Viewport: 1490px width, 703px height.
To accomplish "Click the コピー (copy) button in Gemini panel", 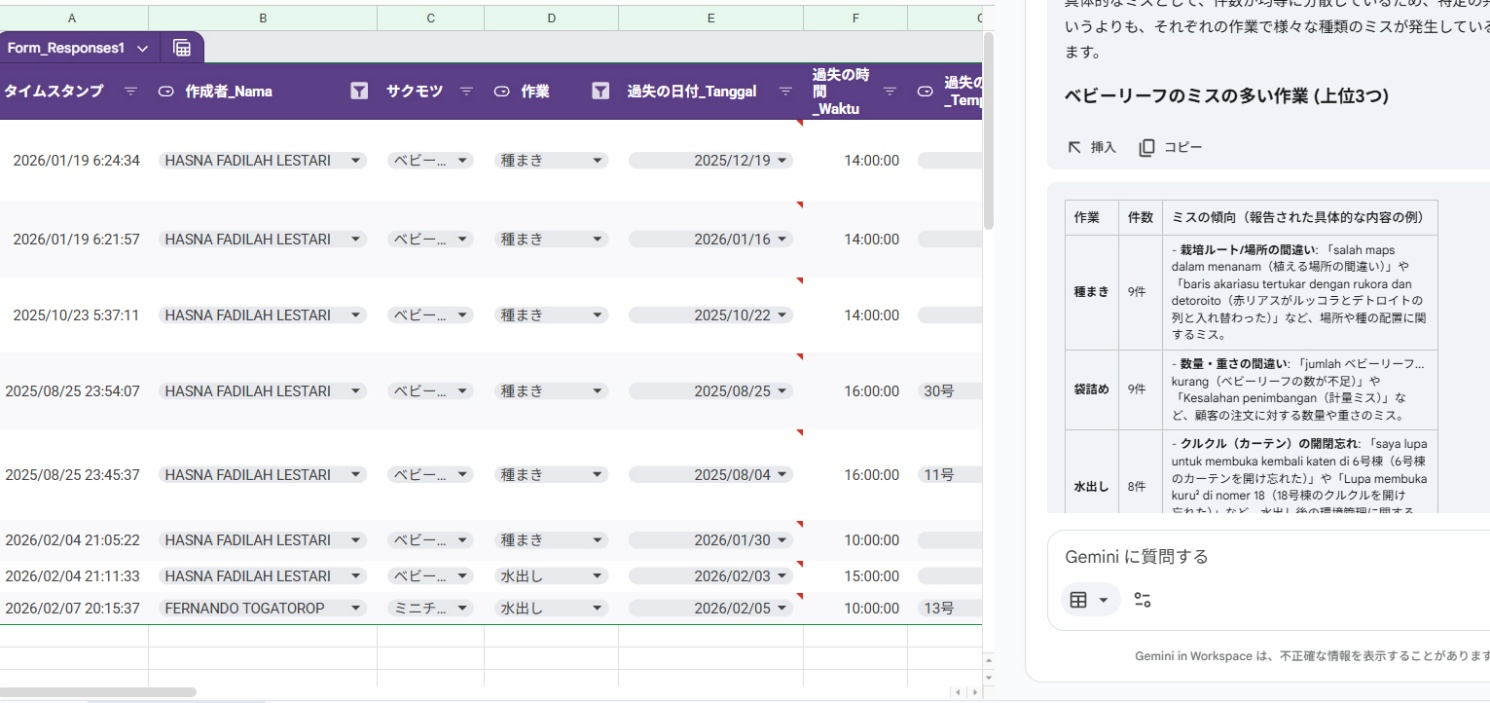I will pyautogui.click(x=1171, y=147).
